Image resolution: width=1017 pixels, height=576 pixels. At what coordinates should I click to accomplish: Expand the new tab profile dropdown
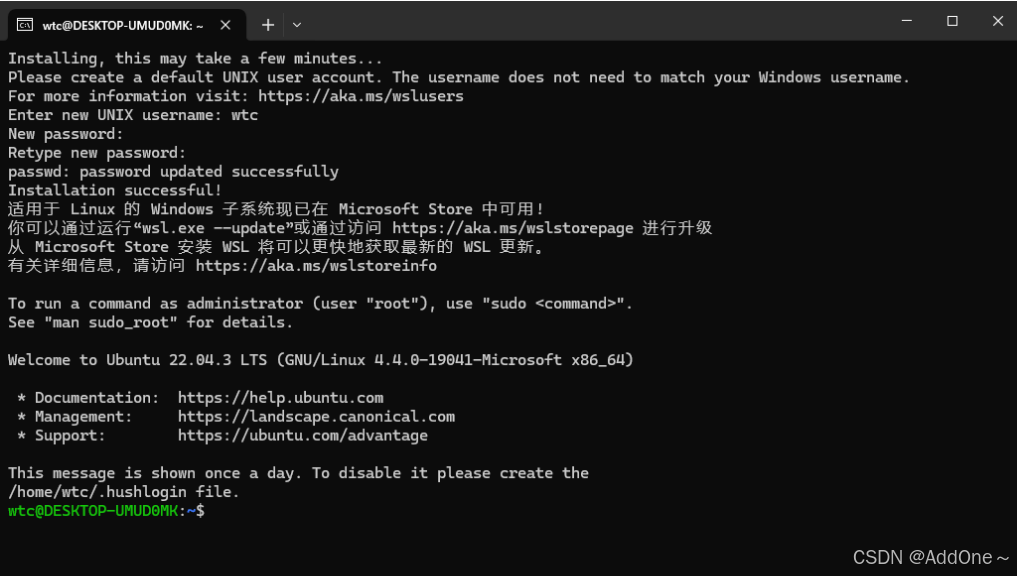(296, 25)
